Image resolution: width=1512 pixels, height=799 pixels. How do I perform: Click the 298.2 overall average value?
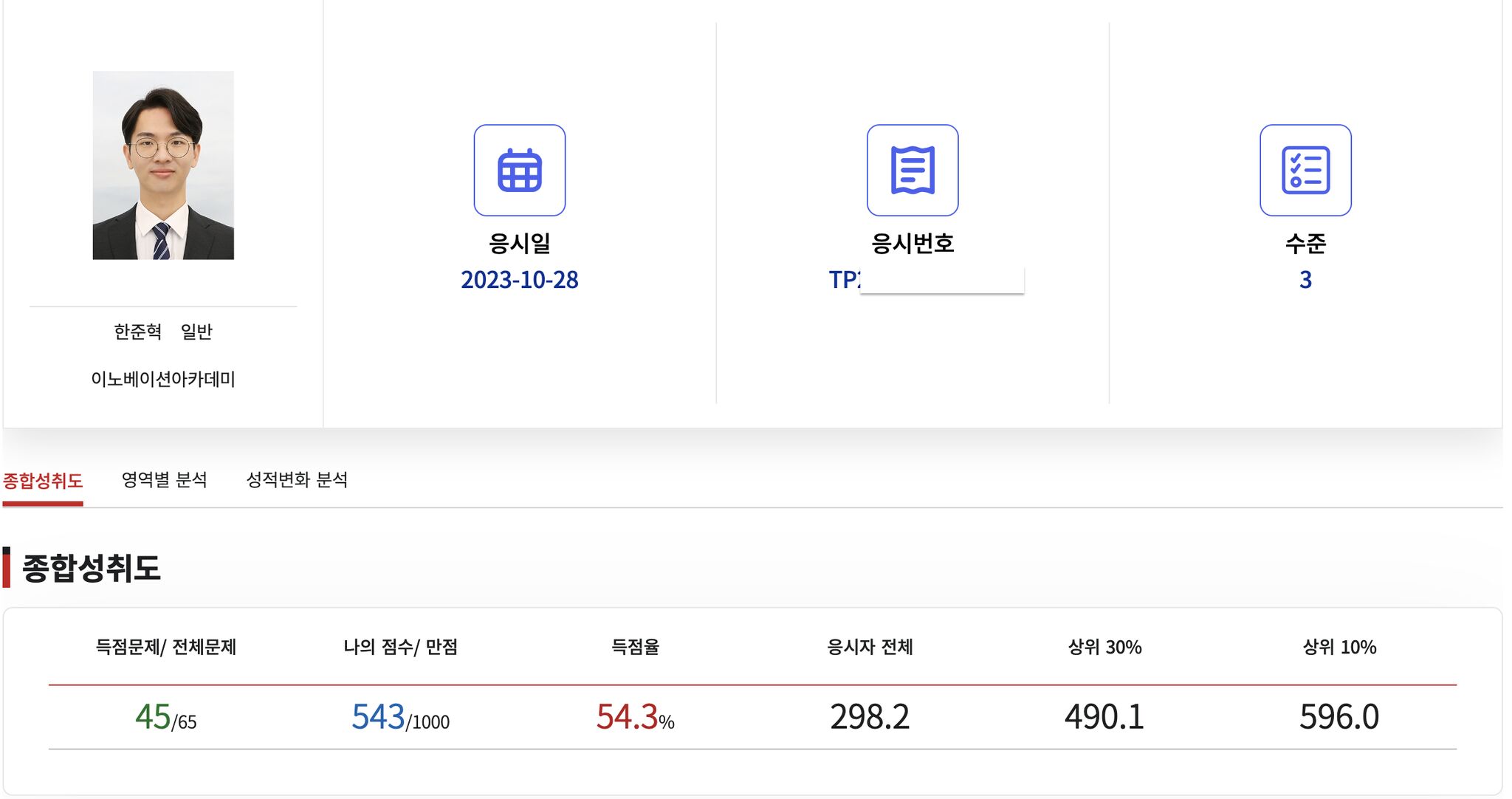(870, 717)
